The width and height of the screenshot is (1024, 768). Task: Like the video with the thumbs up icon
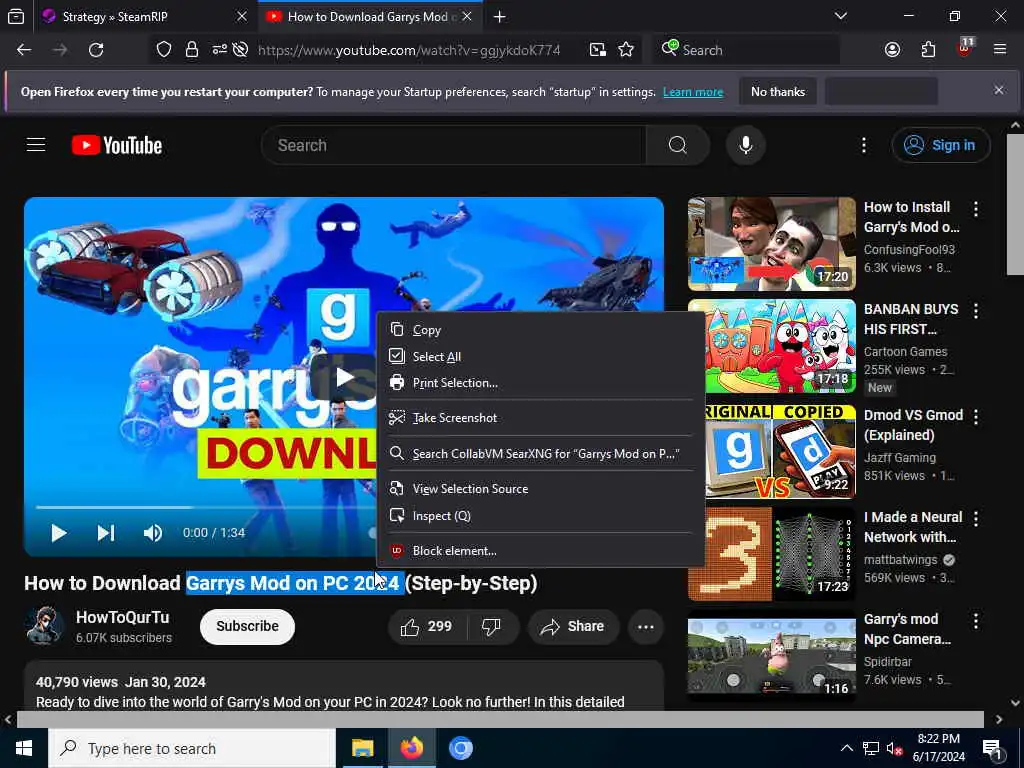(x=428, y=627)
